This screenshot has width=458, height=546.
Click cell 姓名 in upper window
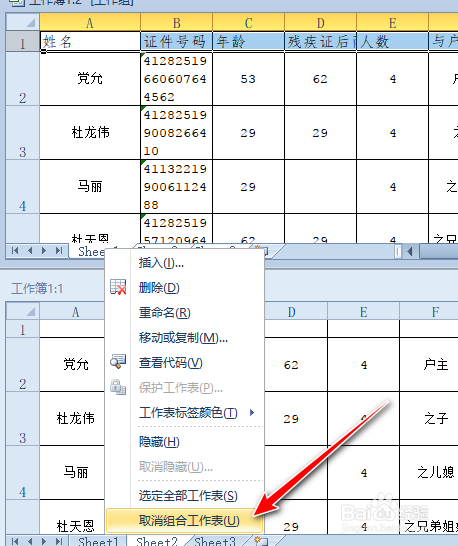(x=90, y=41)
